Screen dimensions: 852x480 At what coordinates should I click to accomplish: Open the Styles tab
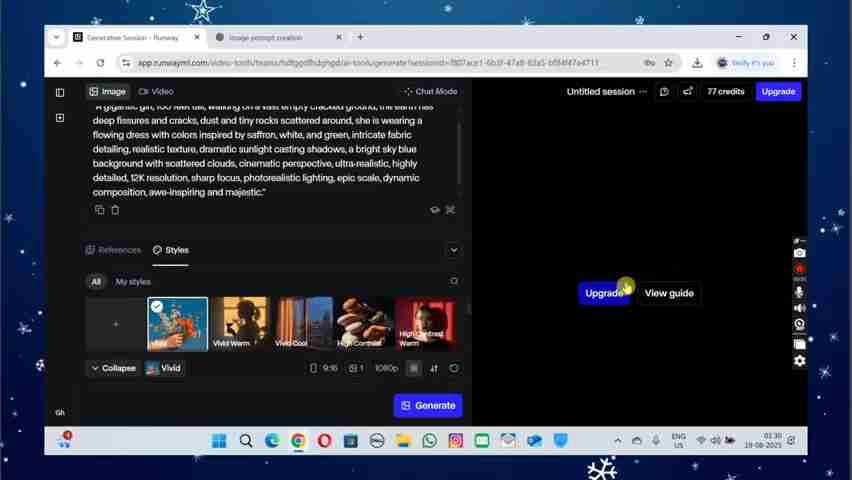(x=171, y=250)
